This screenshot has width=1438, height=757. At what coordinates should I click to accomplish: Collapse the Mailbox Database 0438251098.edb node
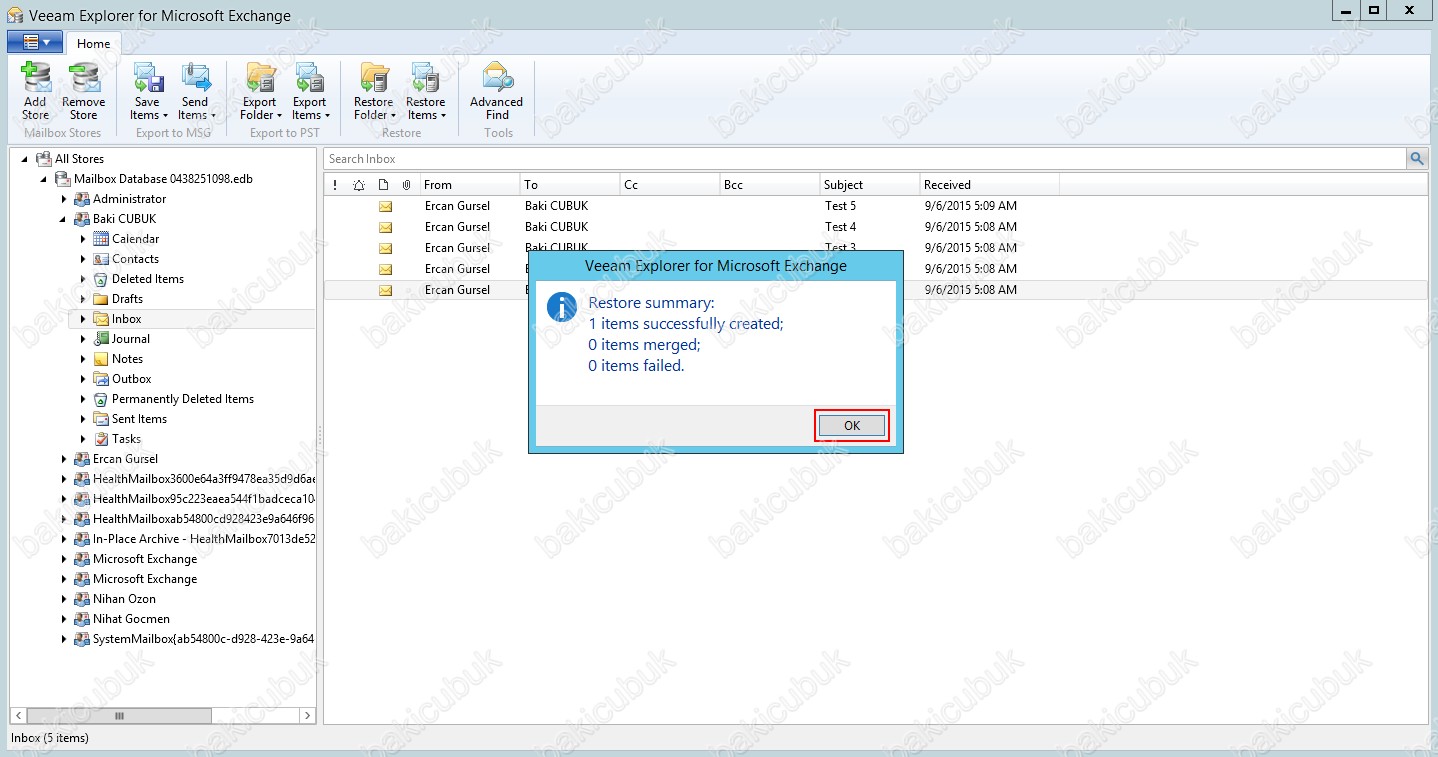point(44,179)
